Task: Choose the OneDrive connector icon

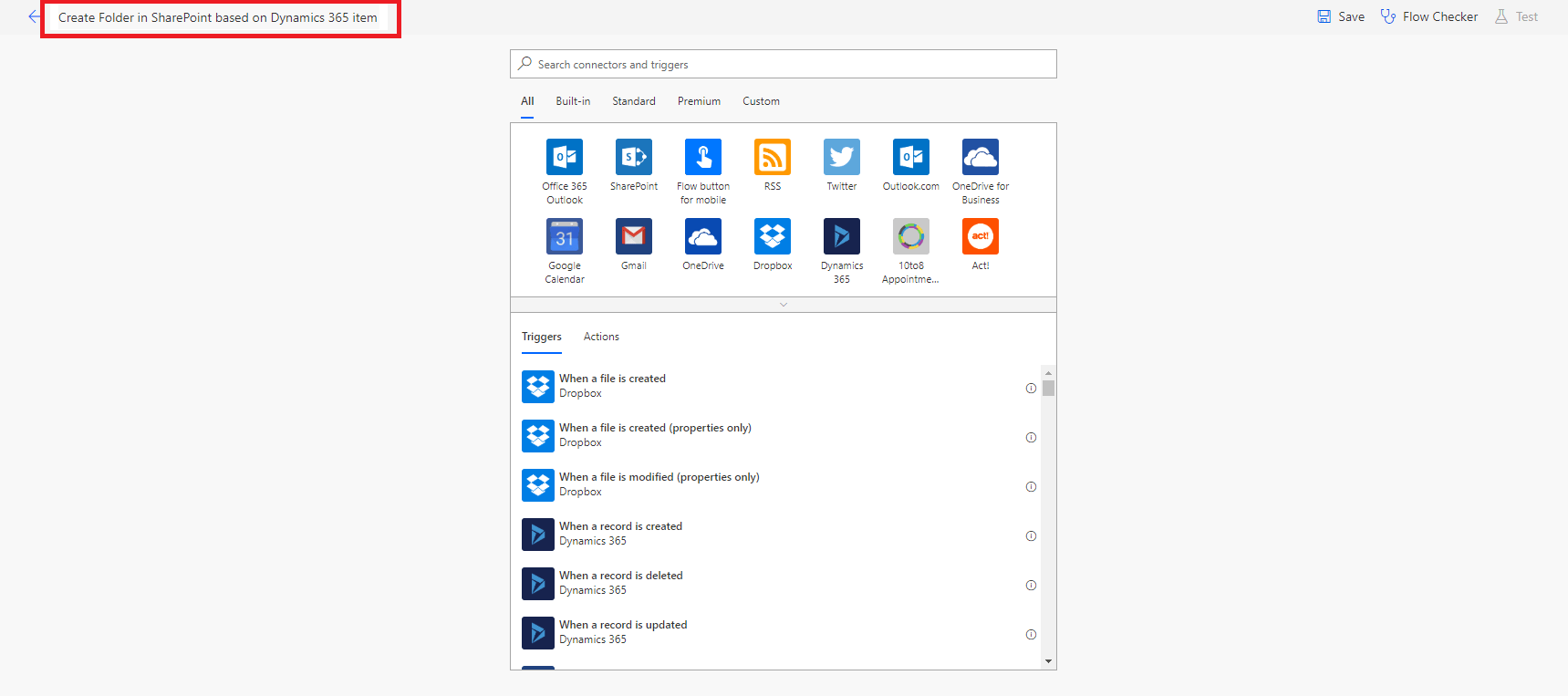Action: click(x=703, y=236)
